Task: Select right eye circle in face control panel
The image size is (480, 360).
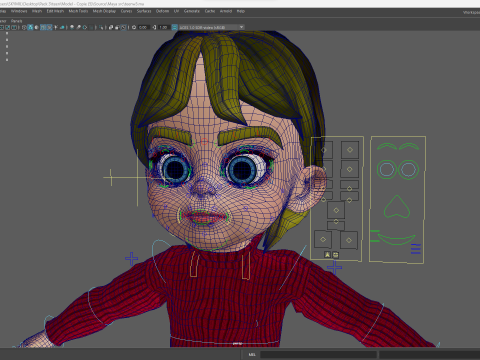Action: click(408, 169)
